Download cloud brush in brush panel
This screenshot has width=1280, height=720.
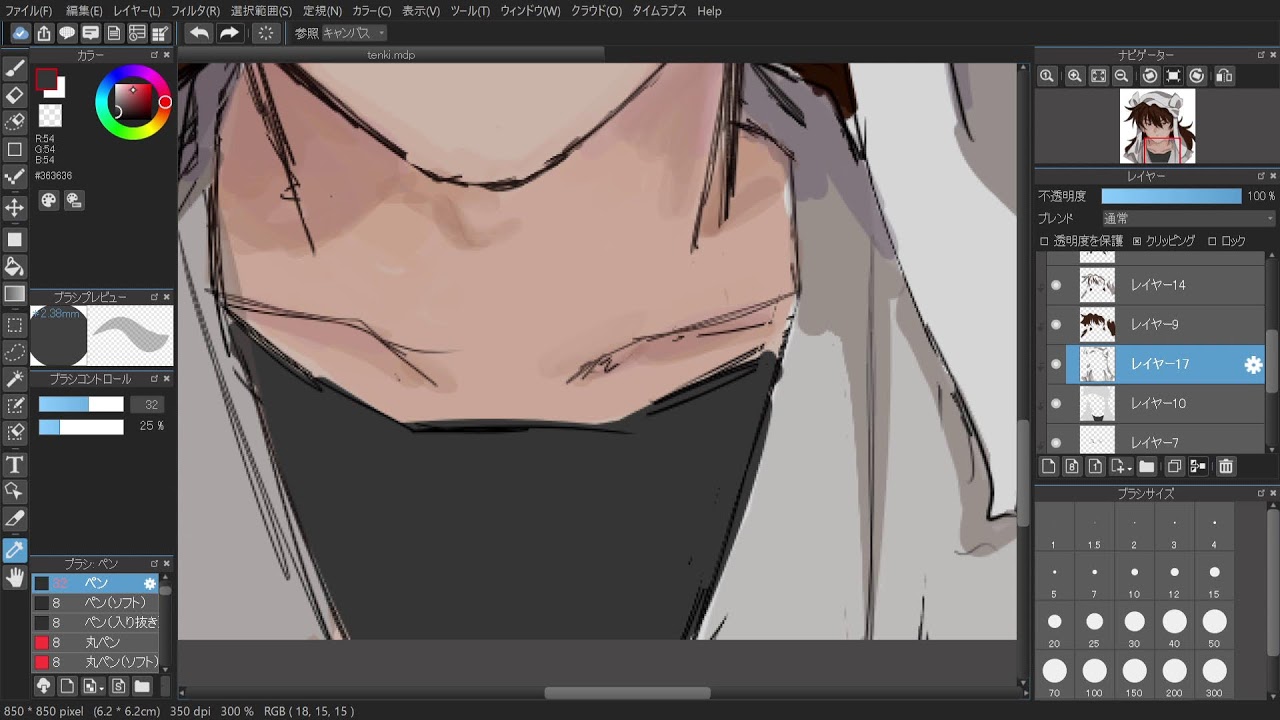[43, 686]
